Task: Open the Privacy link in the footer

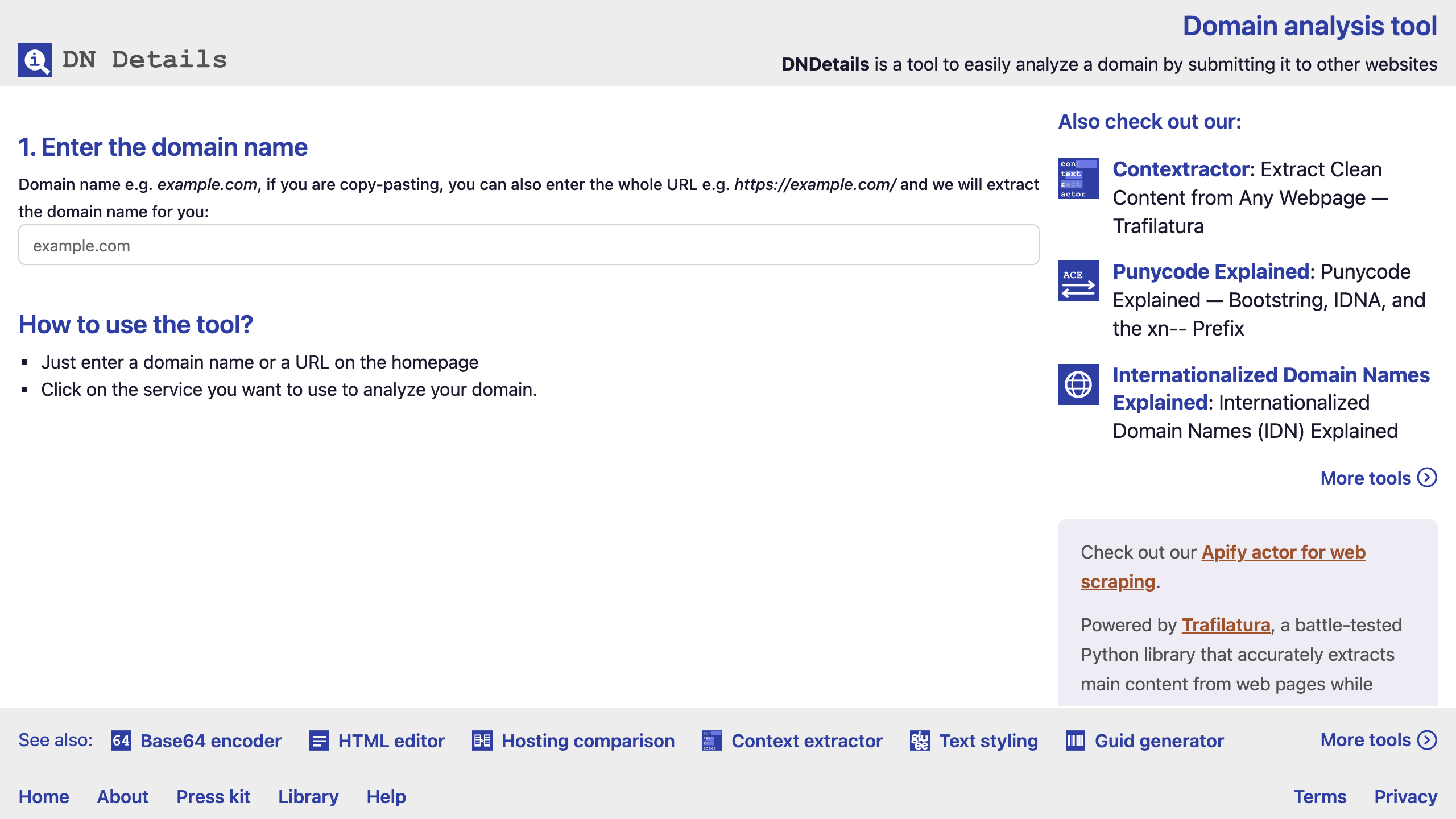Action: tap(1405, 796)
